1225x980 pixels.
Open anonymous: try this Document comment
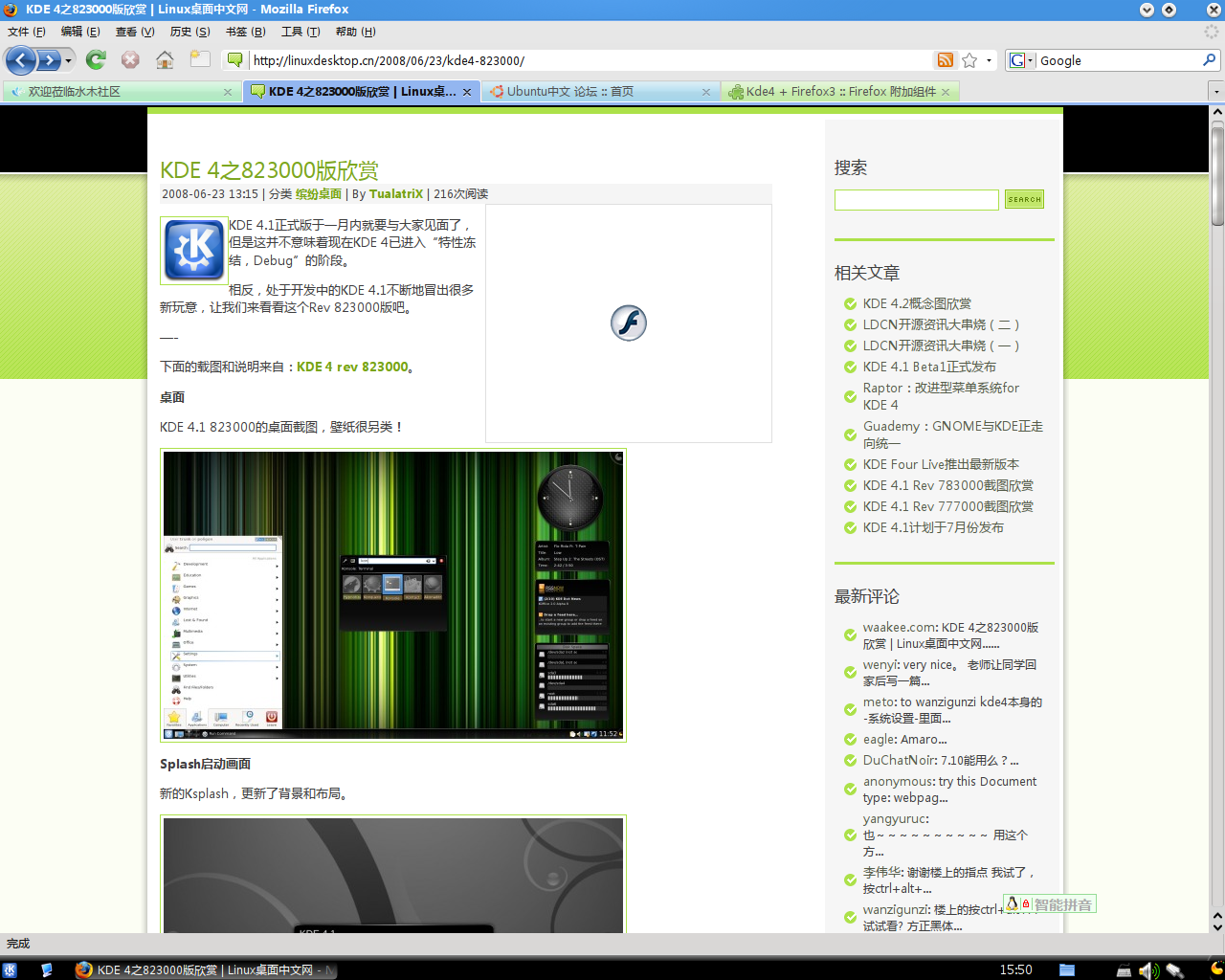(x=949, y=790)
